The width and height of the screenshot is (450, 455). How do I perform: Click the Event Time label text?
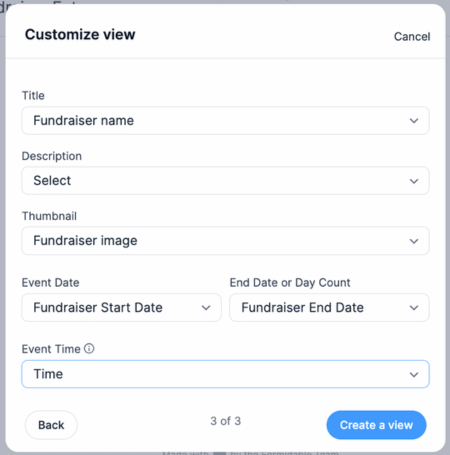[51, 349]
